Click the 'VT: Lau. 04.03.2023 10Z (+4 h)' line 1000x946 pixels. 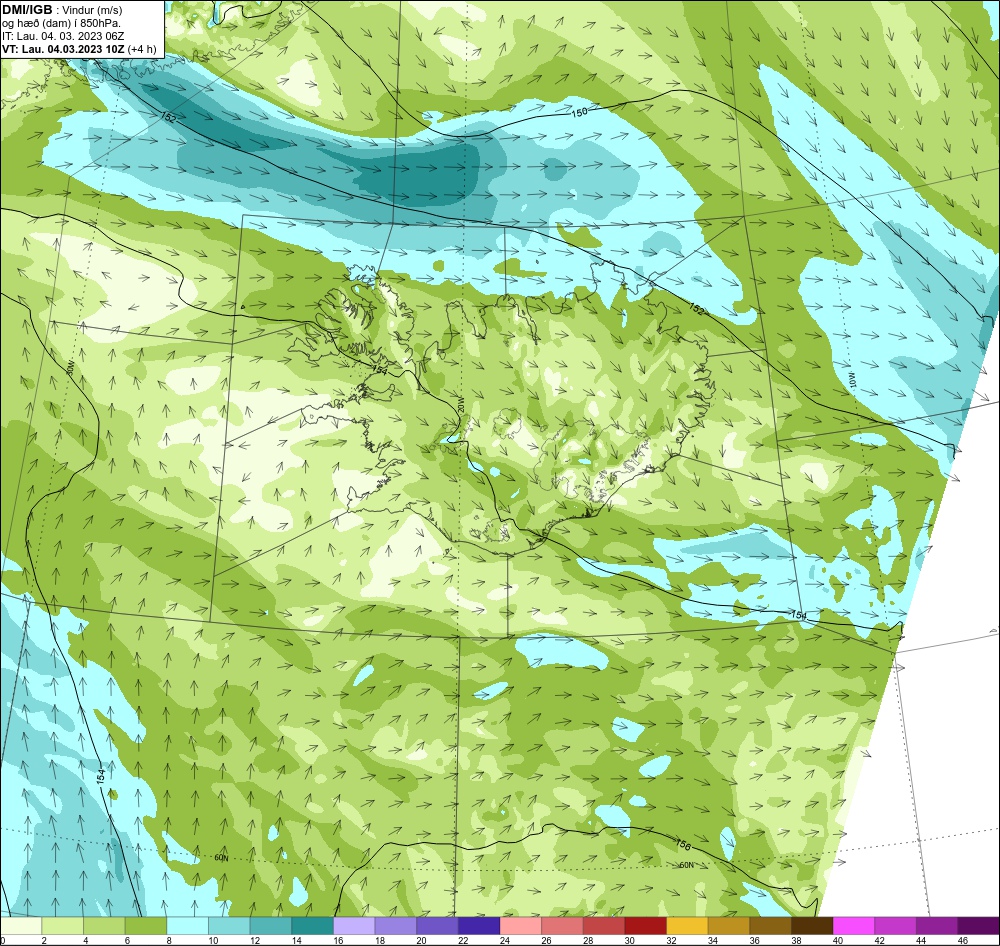coord(79,49)
